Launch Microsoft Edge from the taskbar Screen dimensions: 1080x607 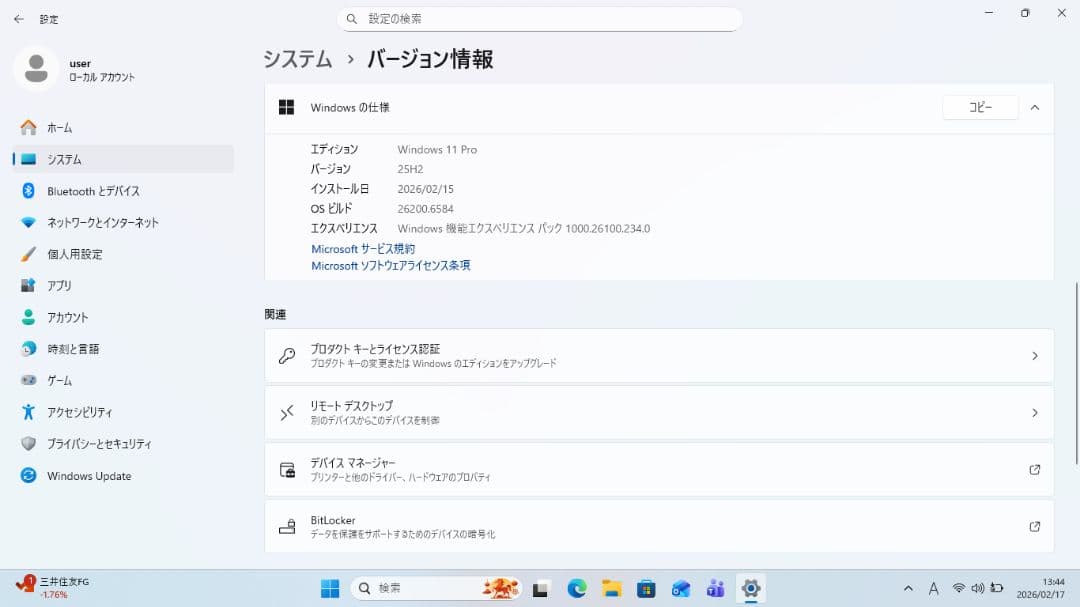578,588
